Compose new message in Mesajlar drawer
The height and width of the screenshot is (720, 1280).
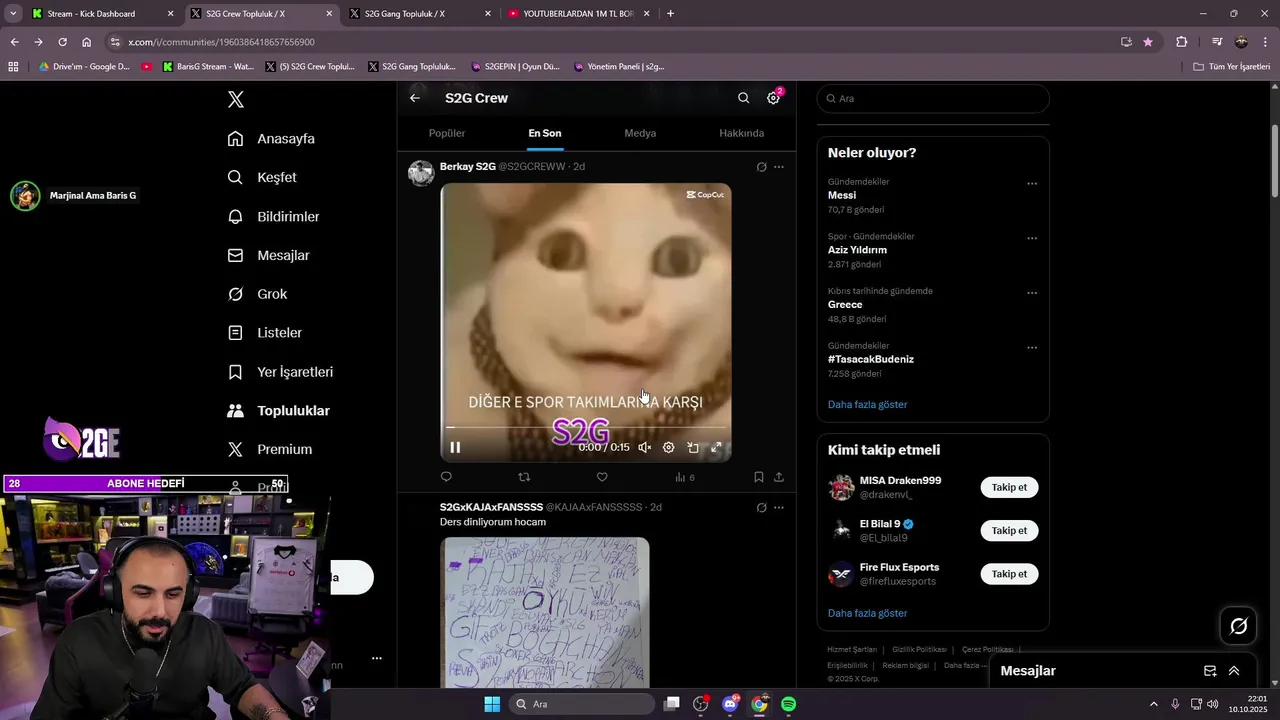[1210, 671]
